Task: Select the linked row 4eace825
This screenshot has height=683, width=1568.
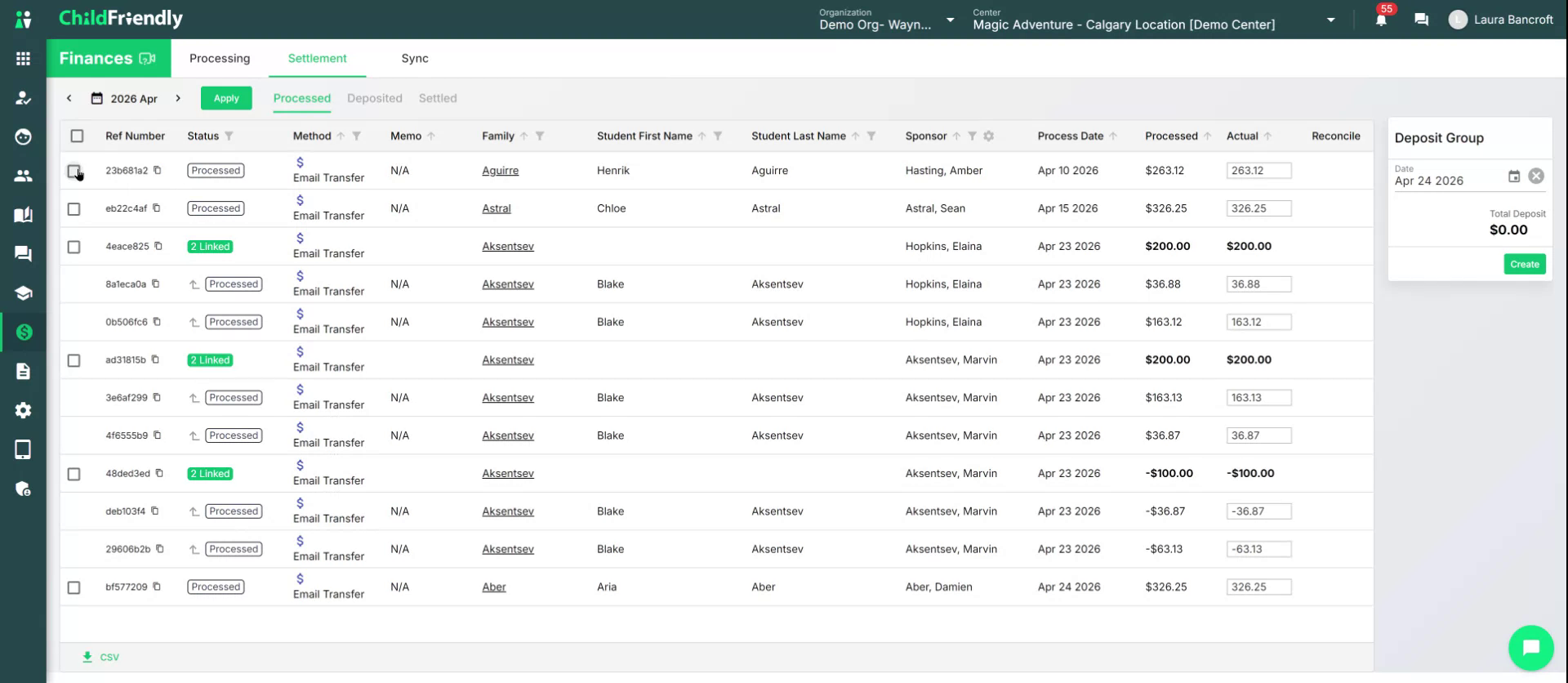Action: coord(73,247)
